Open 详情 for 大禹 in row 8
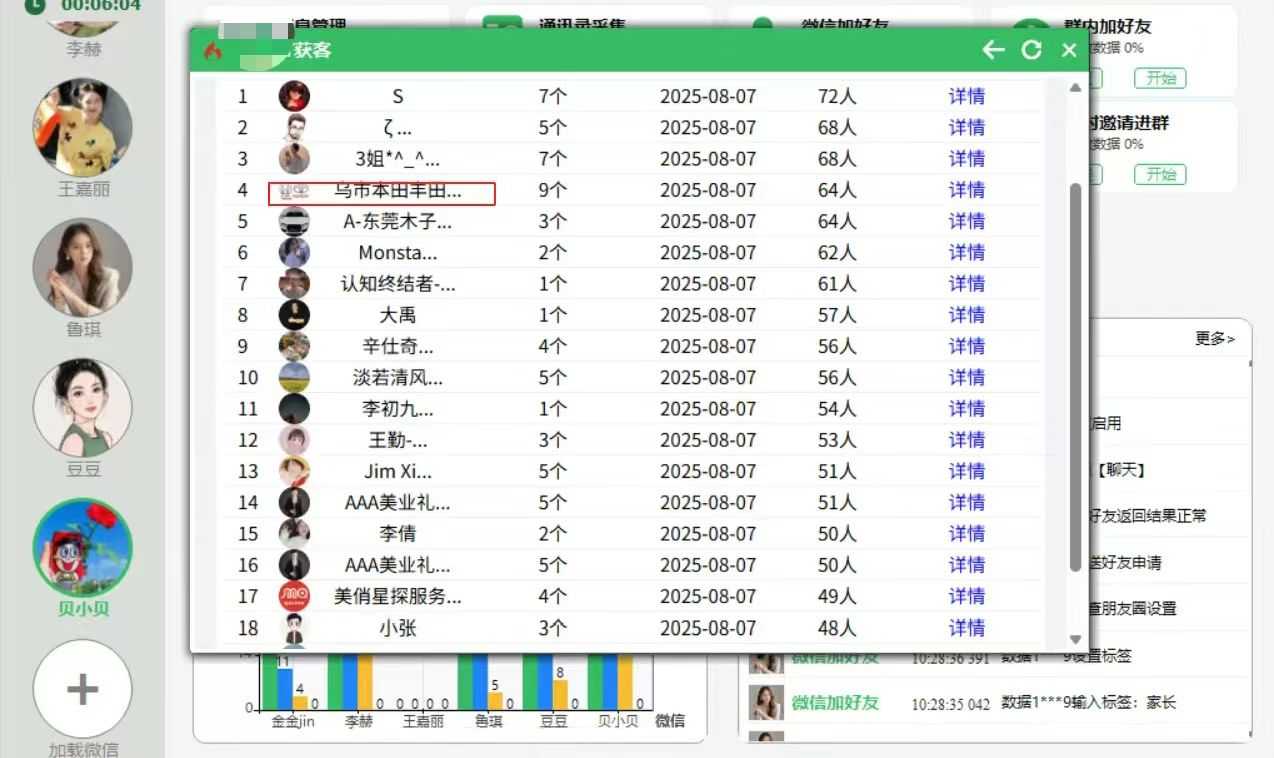 [966, 315]
